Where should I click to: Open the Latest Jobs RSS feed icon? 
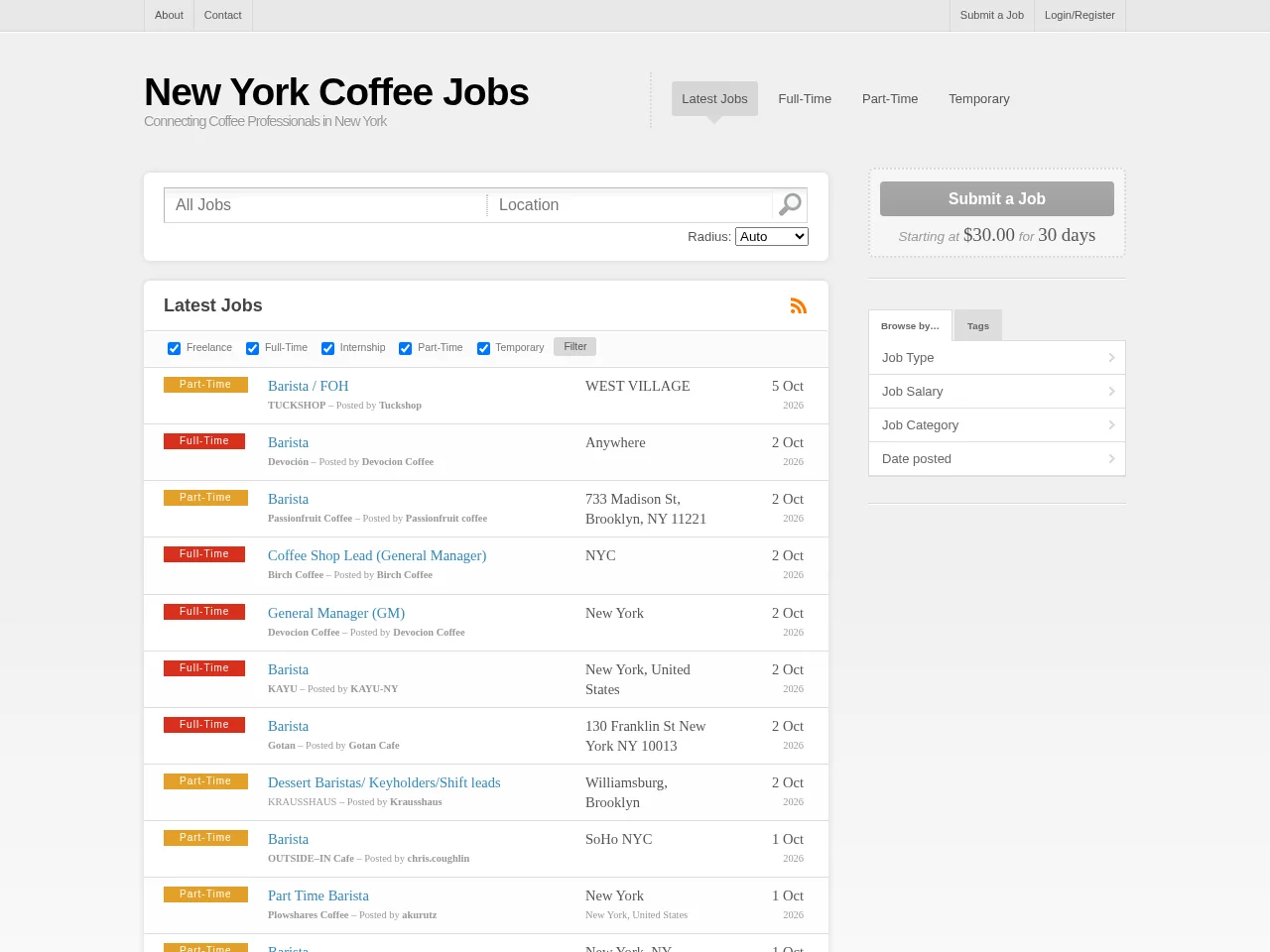[799, 305]
